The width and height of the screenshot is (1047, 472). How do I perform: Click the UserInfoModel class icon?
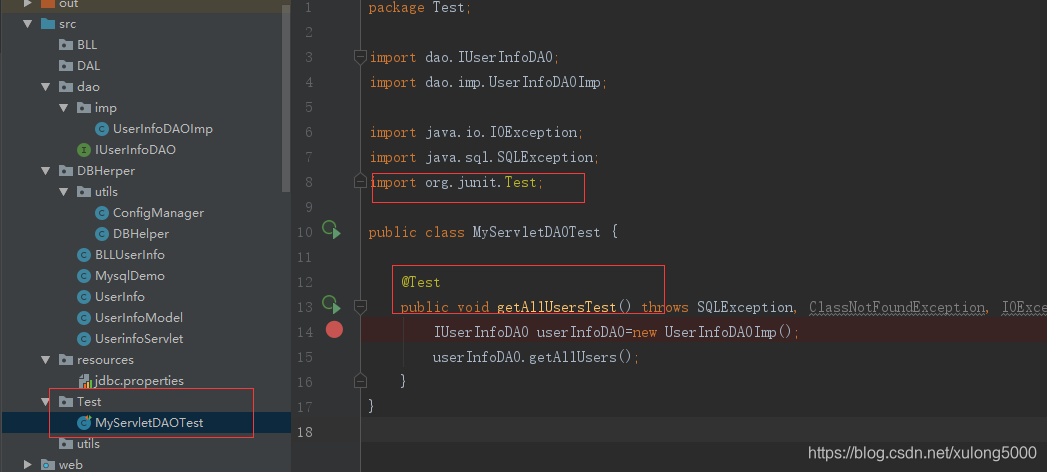point(84,318)
